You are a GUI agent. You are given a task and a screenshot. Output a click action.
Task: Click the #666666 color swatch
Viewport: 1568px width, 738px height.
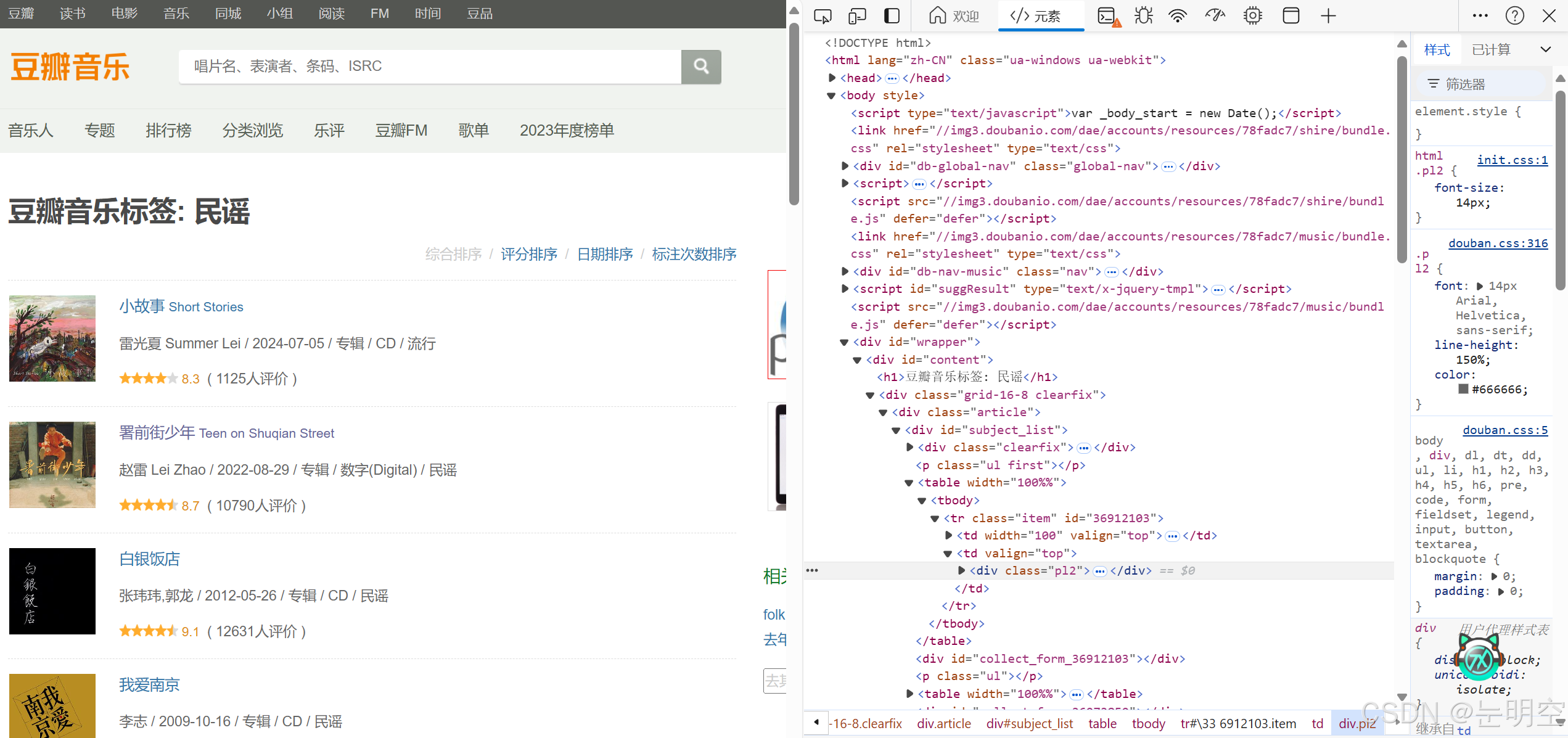coord(1463,389)
